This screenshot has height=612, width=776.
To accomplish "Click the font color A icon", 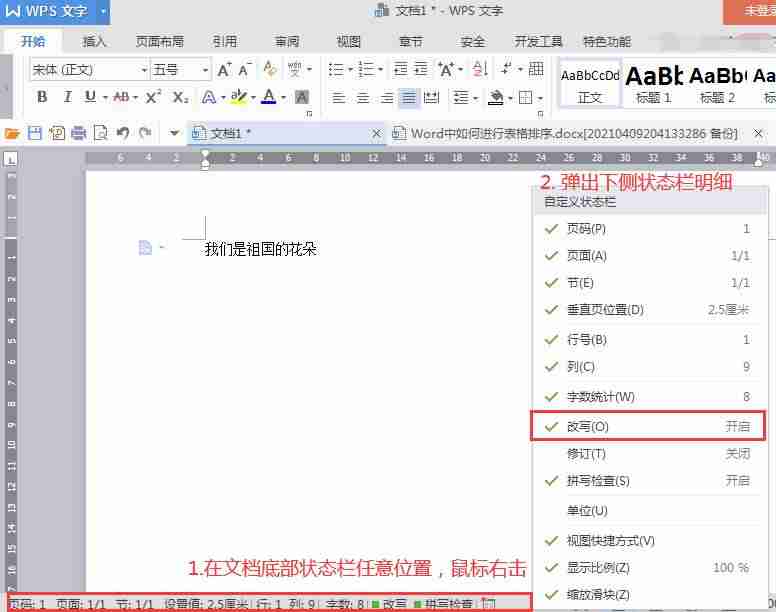I will tap(269, 96).
